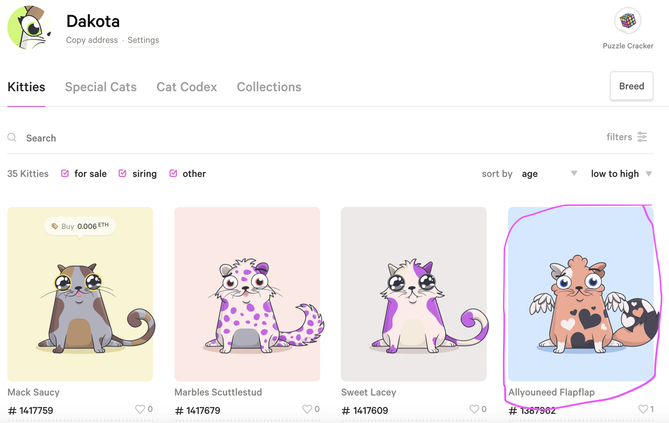Toggle the siring filter checkbox

[123, 173]
